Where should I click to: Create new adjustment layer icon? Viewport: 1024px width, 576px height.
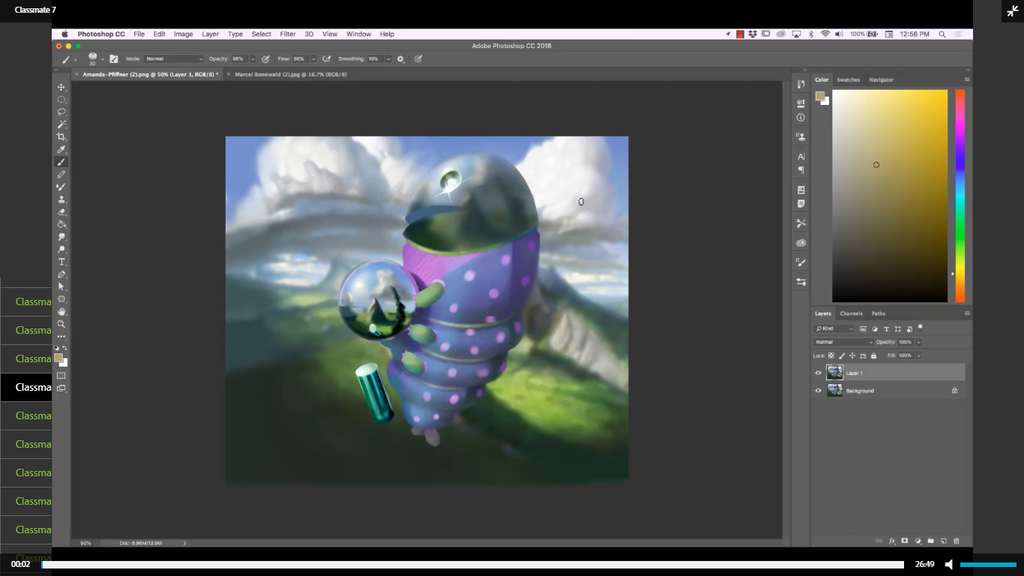click(918, 541)
